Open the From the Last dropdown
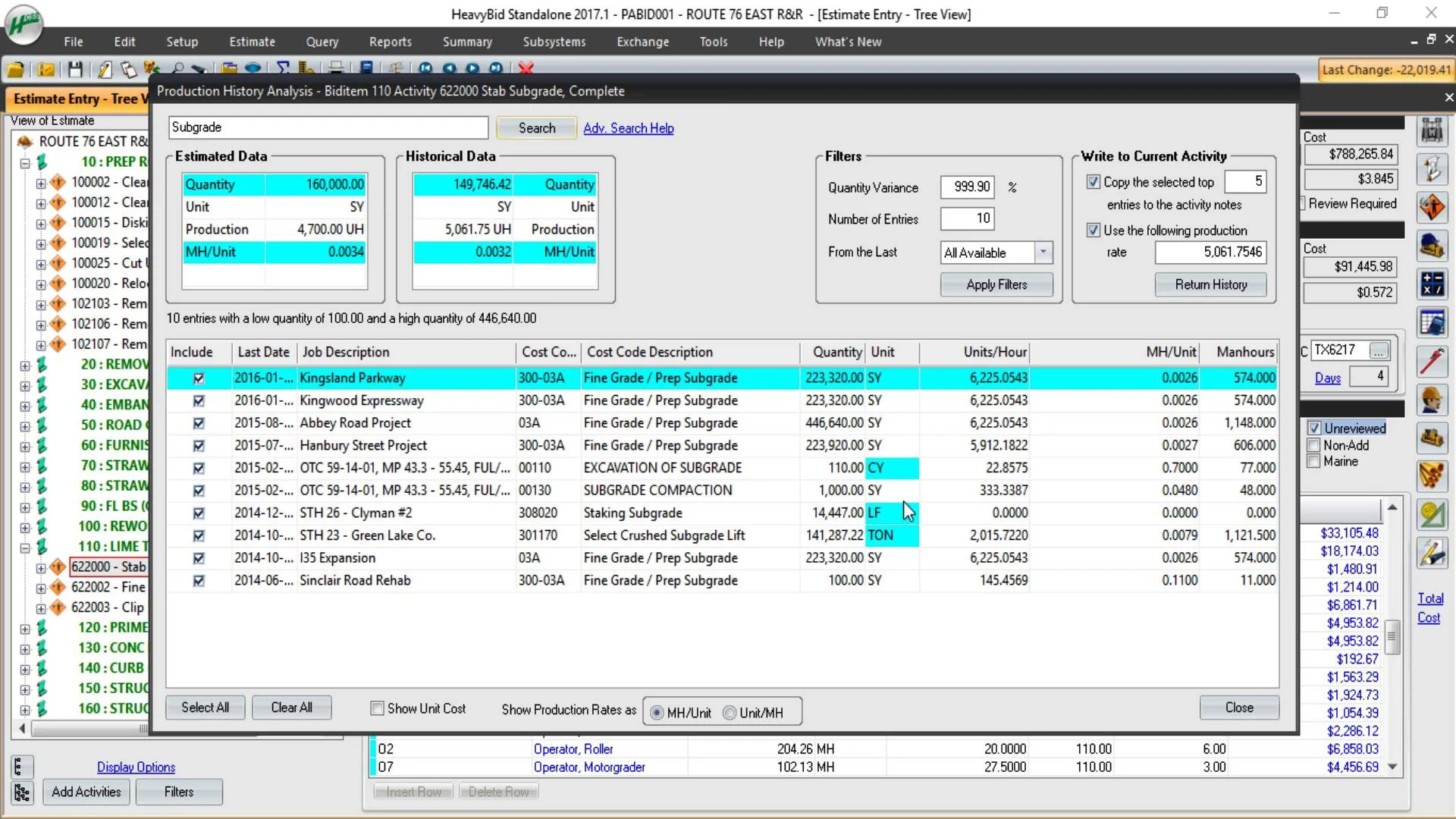This screenshot has width=1456, height=819. coord(1043,253)
